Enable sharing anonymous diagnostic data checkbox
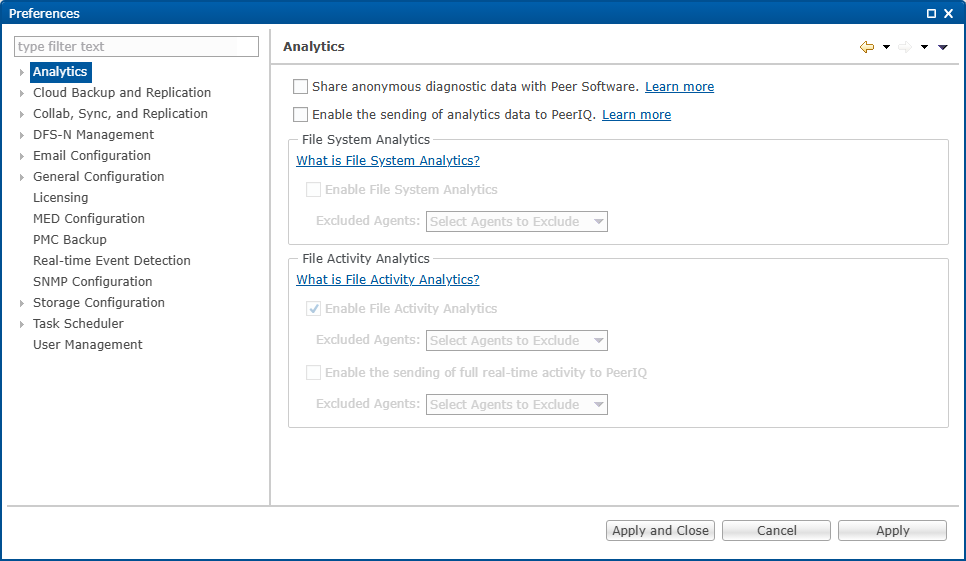The width and height of the screenshot is (966, 561). pos(301,87)
